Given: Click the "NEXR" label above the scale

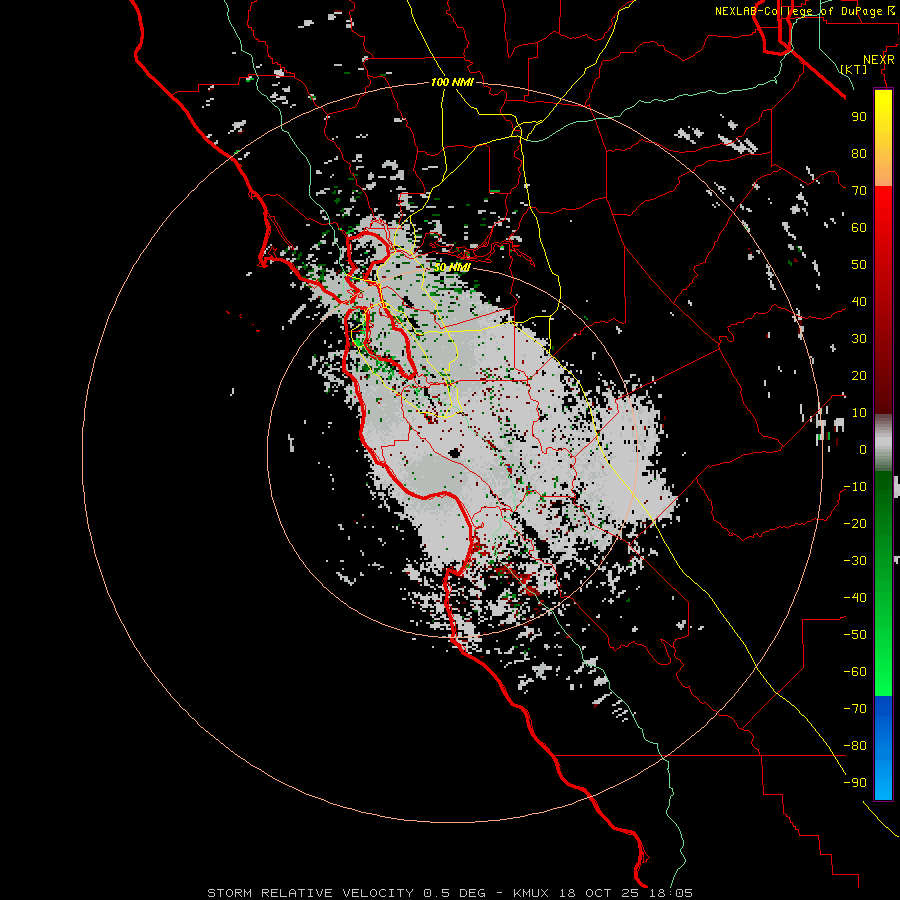Looking at the screenshot, I should (x=879, y=60).
